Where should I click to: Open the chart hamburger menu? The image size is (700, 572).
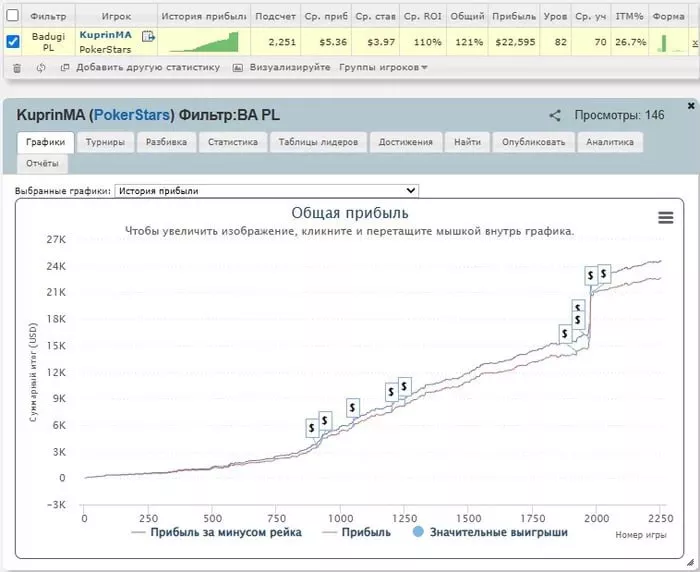(x=666, y=217)
